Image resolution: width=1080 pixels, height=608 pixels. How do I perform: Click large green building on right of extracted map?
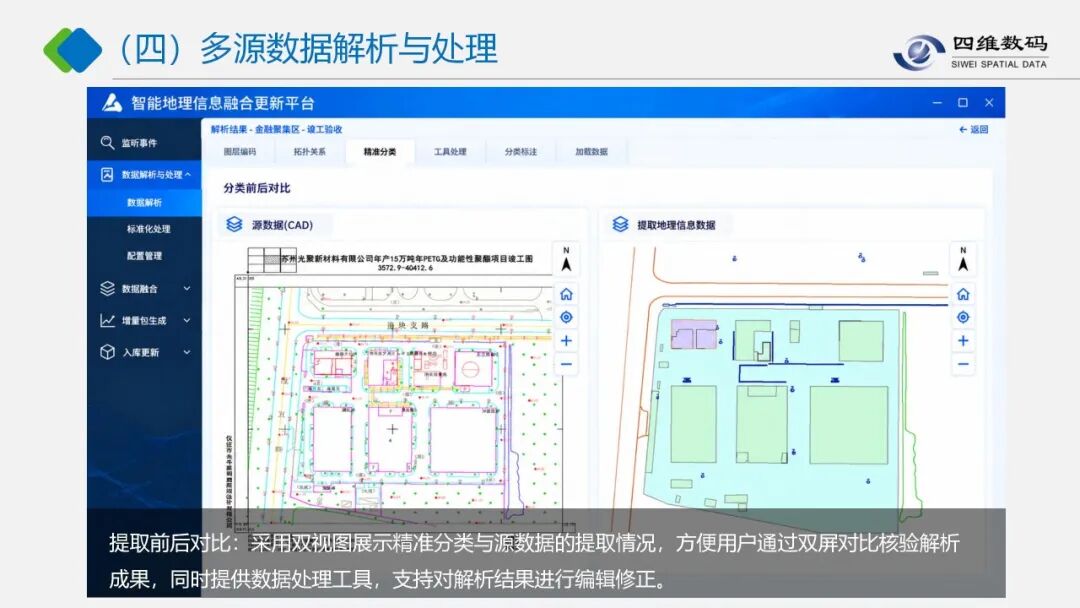pos(849,425)
